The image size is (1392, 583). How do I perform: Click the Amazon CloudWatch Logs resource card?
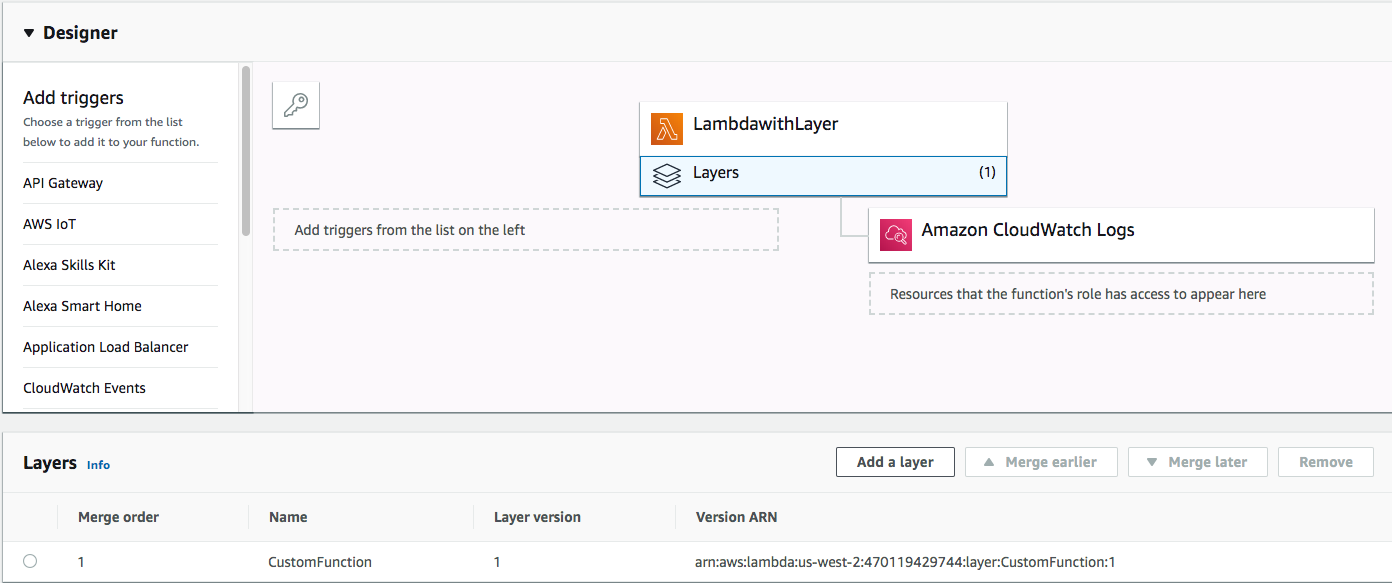pos(1121,235)
